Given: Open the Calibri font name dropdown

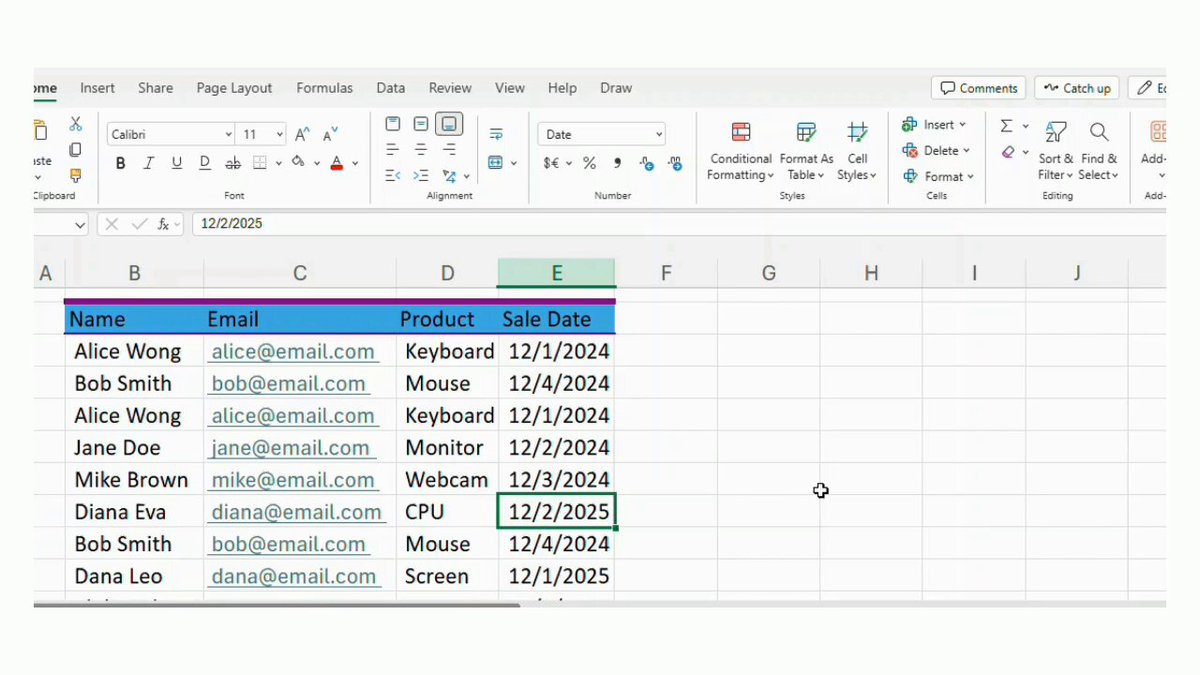Looking at the screenshot, I should point(229,134).
